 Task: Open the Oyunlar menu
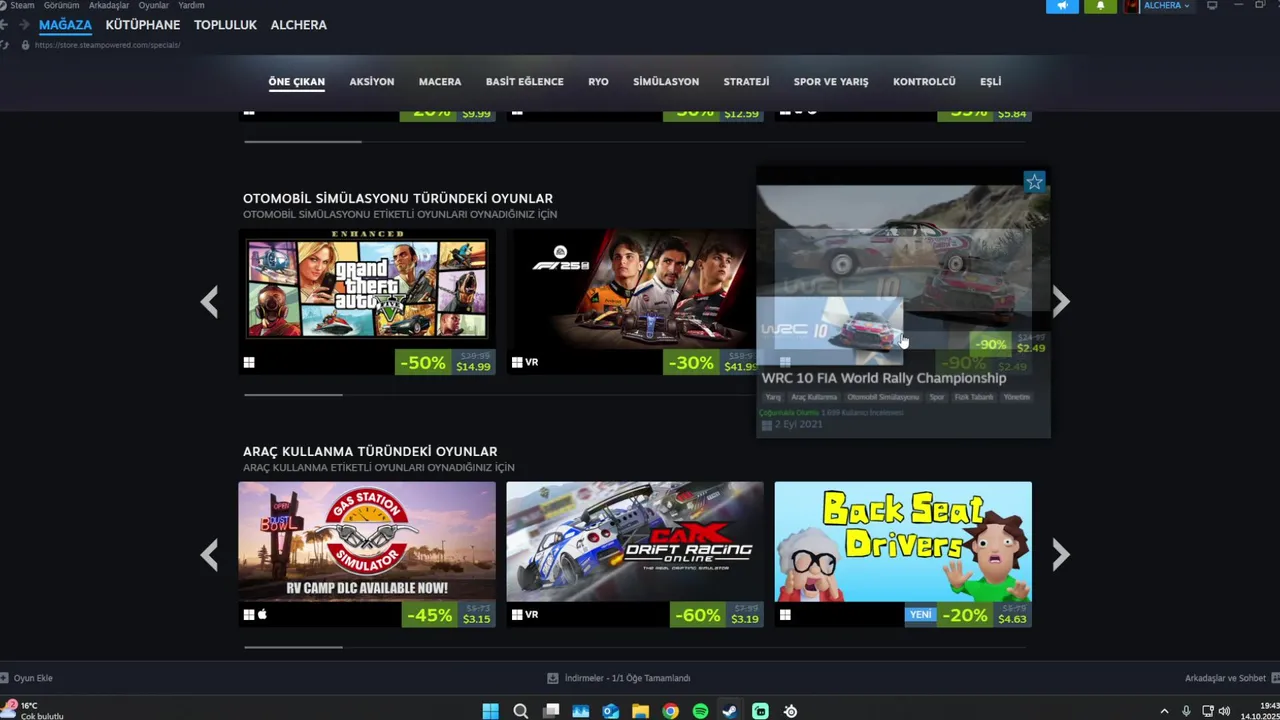click(x=153, y=5)
